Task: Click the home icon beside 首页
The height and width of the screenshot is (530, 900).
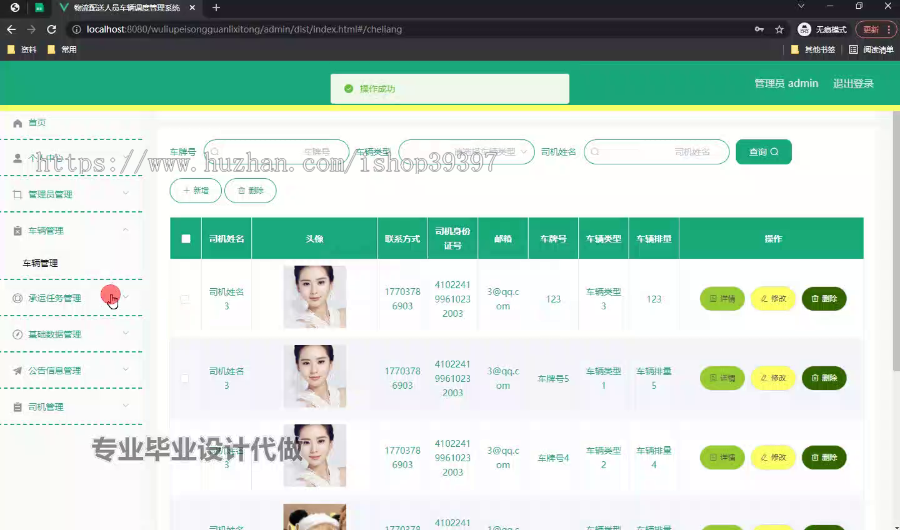Action: pos(18,123)
